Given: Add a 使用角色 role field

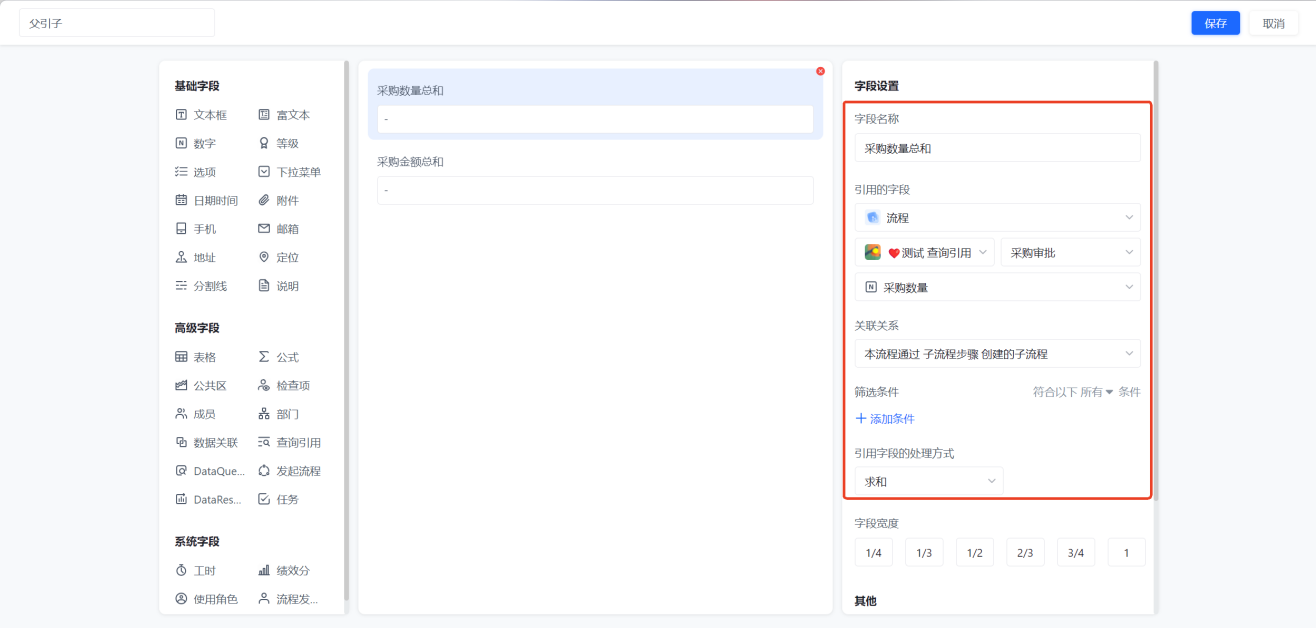Looking at the screenshot, I should 207,599.
